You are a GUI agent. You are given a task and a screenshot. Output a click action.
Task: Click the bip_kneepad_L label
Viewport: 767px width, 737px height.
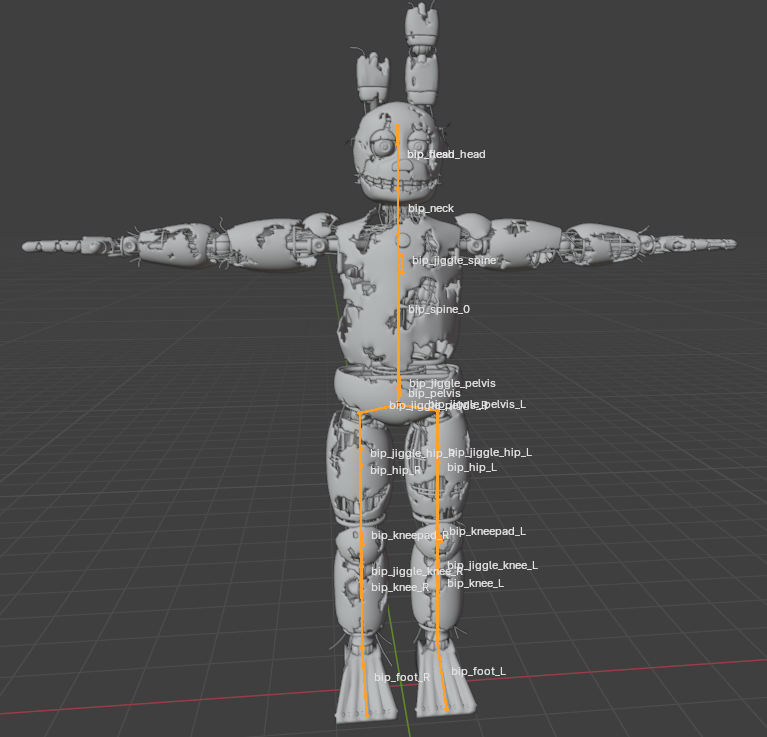(x=487, y=531)
